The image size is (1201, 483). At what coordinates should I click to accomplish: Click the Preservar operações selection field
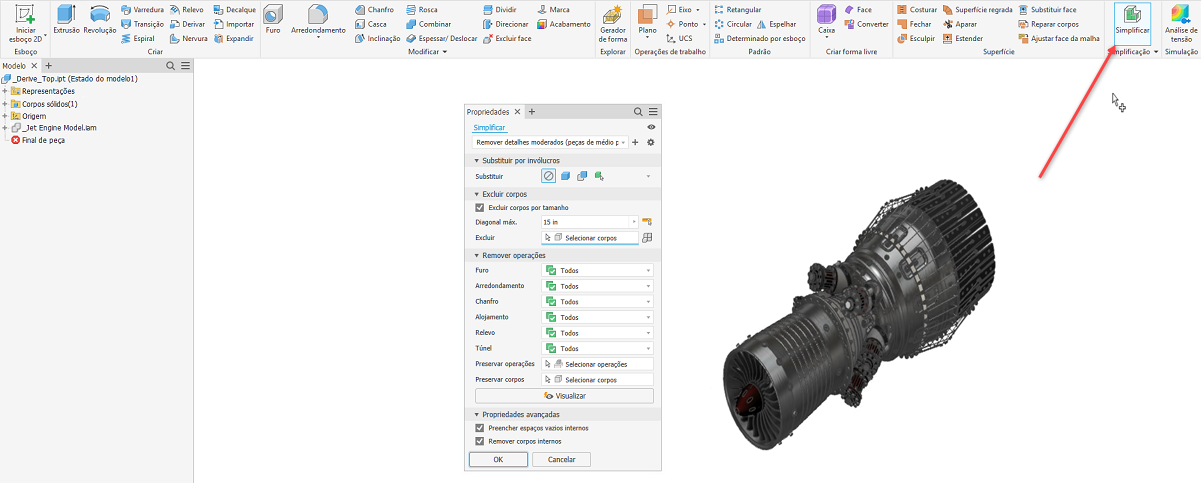click(x=597, y=364)
